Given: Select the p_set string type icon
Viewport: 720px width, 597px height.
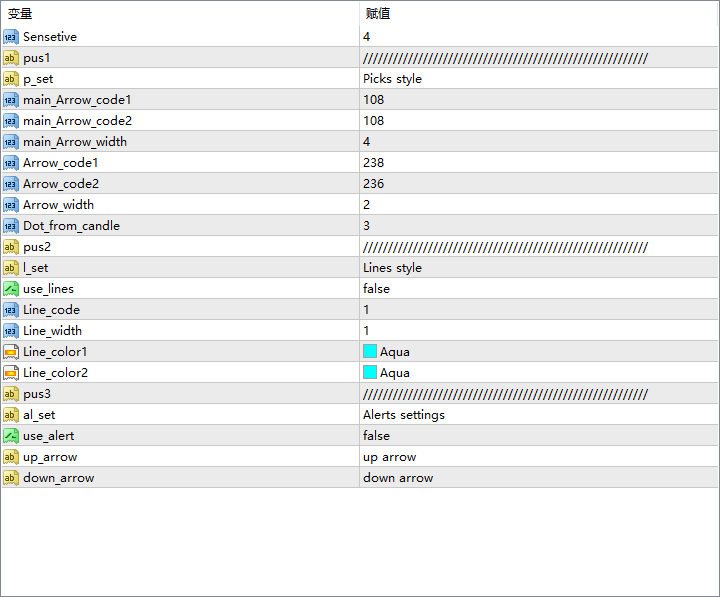Looking at the screenshot, I should (11, 79).
